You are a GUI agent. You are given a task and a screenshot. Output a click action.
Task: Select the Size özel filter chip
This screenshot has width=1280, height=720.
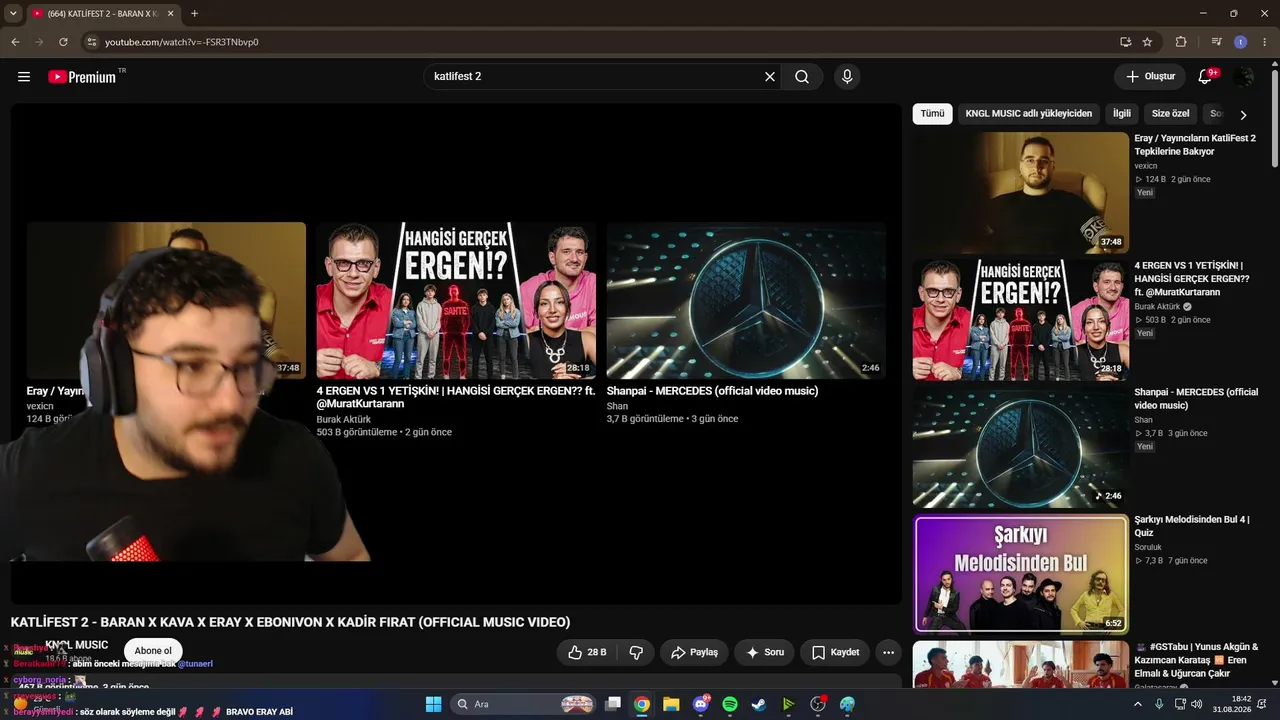pos(1171,114)
